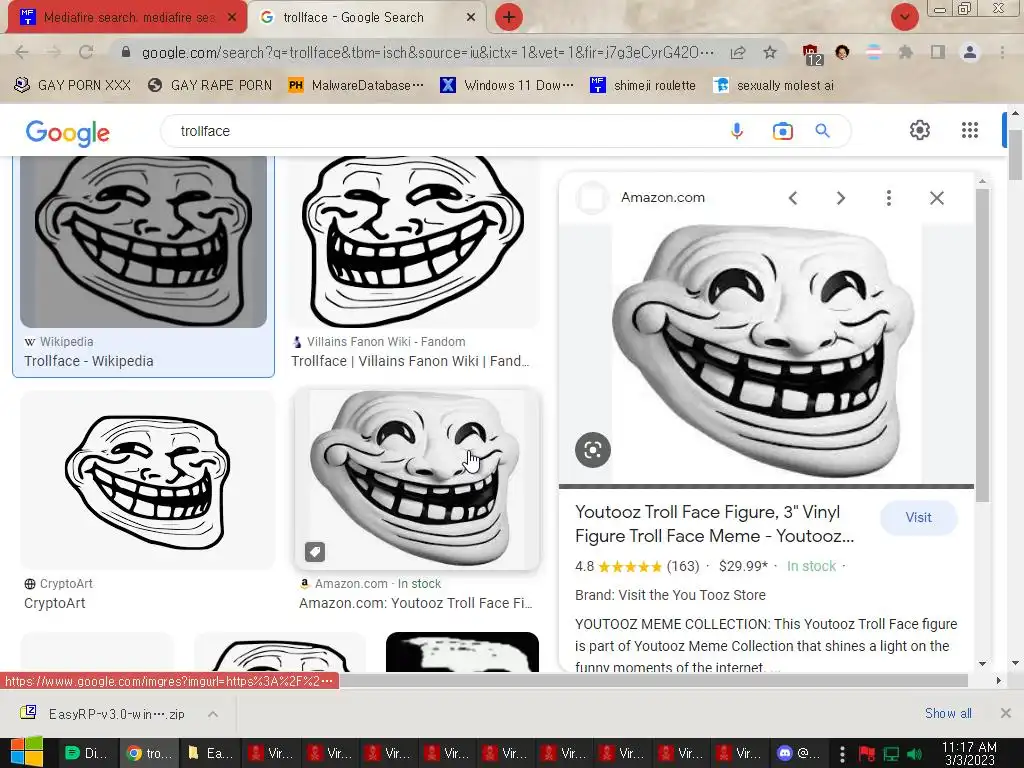
Task: Open the Wikipedia trollface thumbnail
Action: pos(144,241)
